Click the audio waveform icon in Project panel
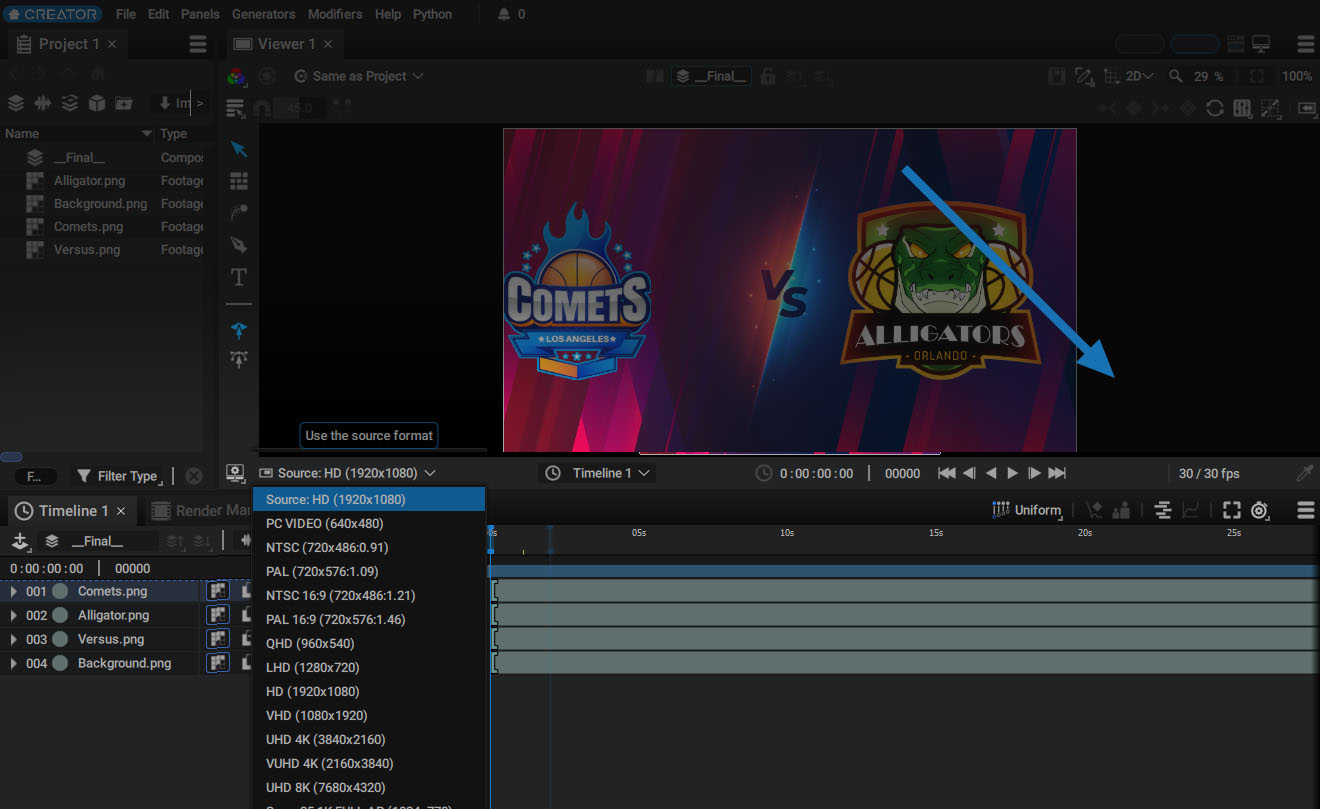This screenshot has width=1320, height=809. click(43, 102)
